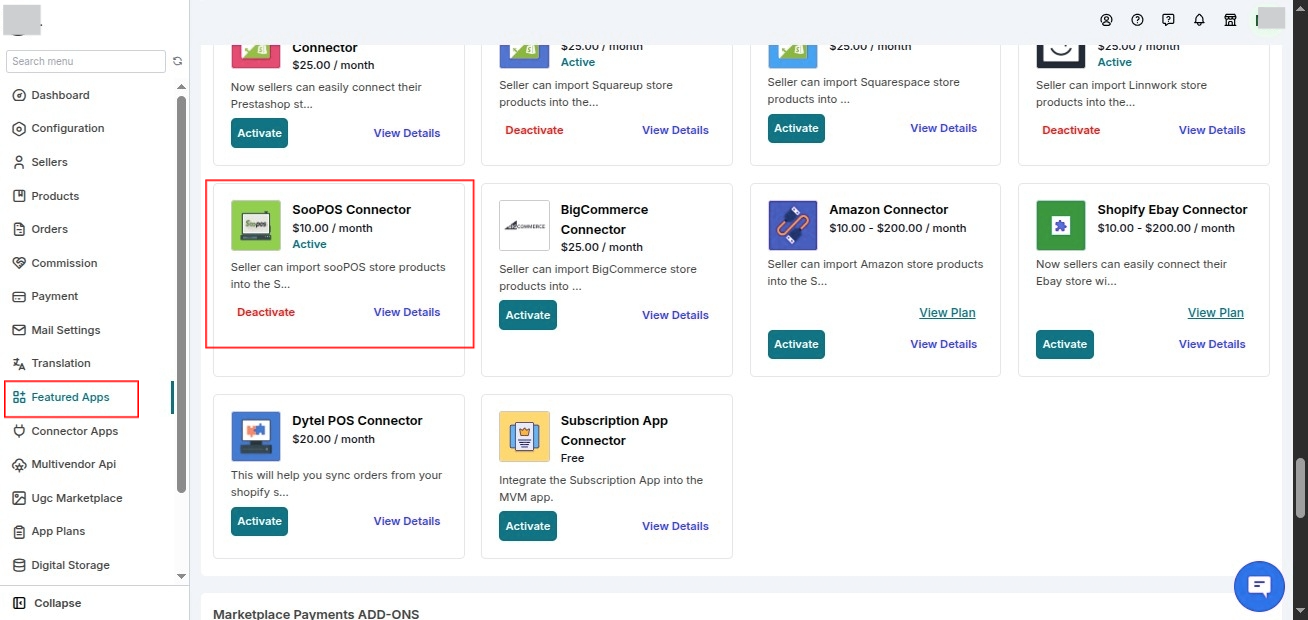Screen dimensions: 1308x620
Task: View Plan for Shopify Ebay Connector
Action: [x=1216, y=313]
